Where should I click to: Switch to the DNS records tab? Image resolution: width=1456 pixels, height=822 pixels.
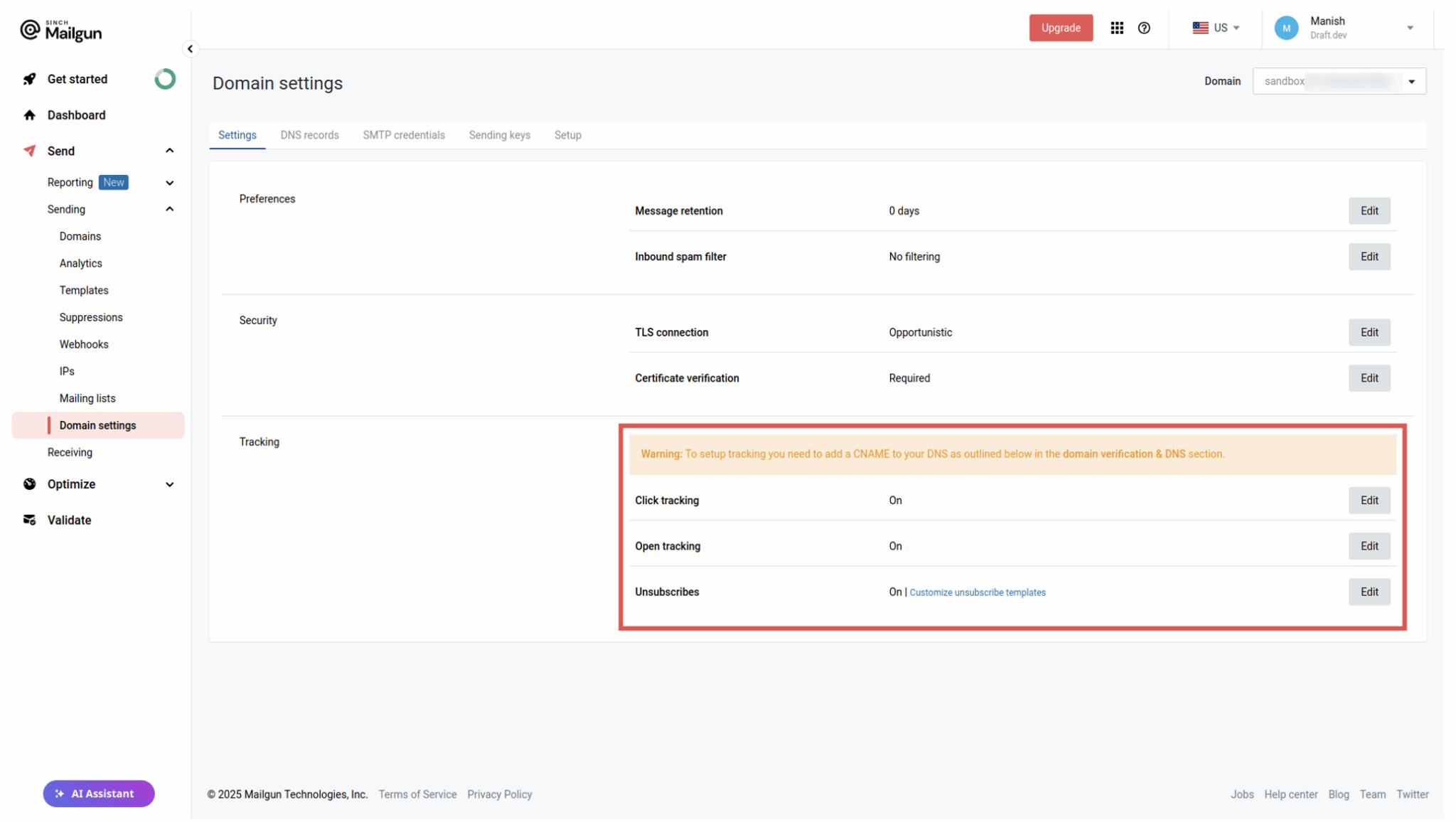click(x=309, y=134)
